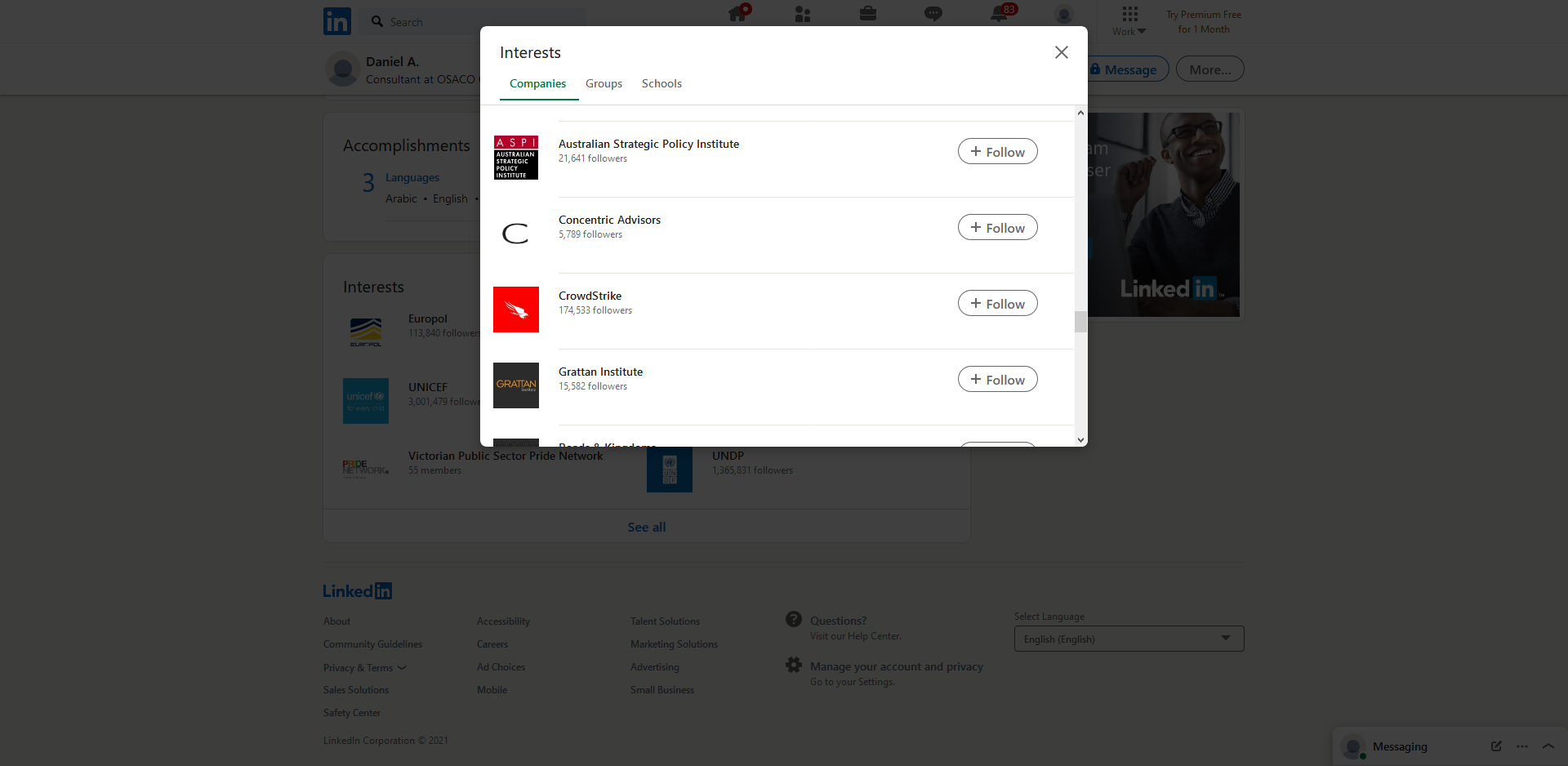This screenshot has width=1568, height=766.
Task: Click the account settings gear icon
Action: tap(794, 666)
